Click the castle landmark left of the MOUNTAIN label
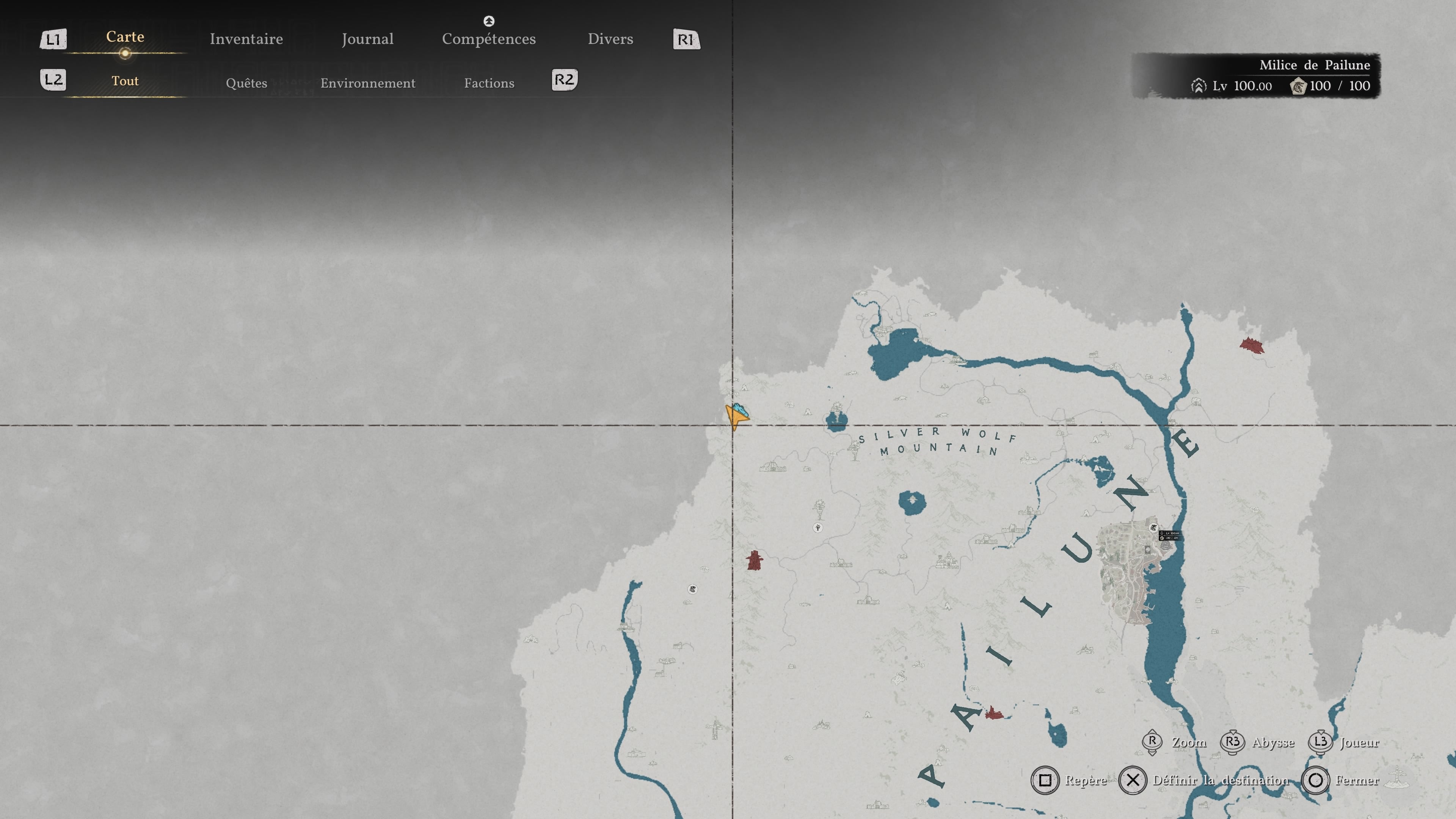This screenshot has height=819, width=1456. [773, 467]
